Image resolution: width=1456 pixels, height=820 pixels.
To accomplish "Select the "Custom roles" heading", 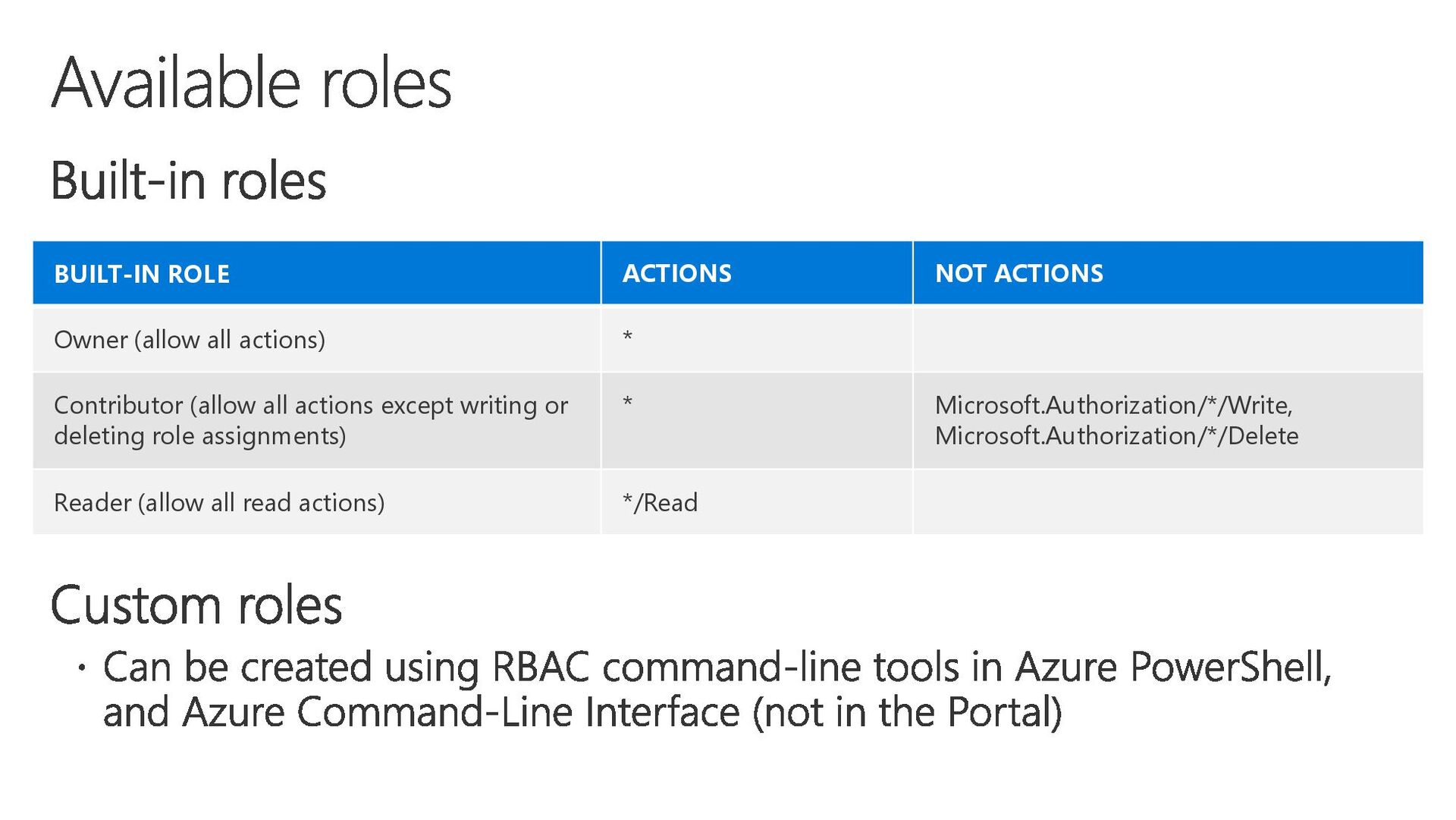I will pos(196,605).
